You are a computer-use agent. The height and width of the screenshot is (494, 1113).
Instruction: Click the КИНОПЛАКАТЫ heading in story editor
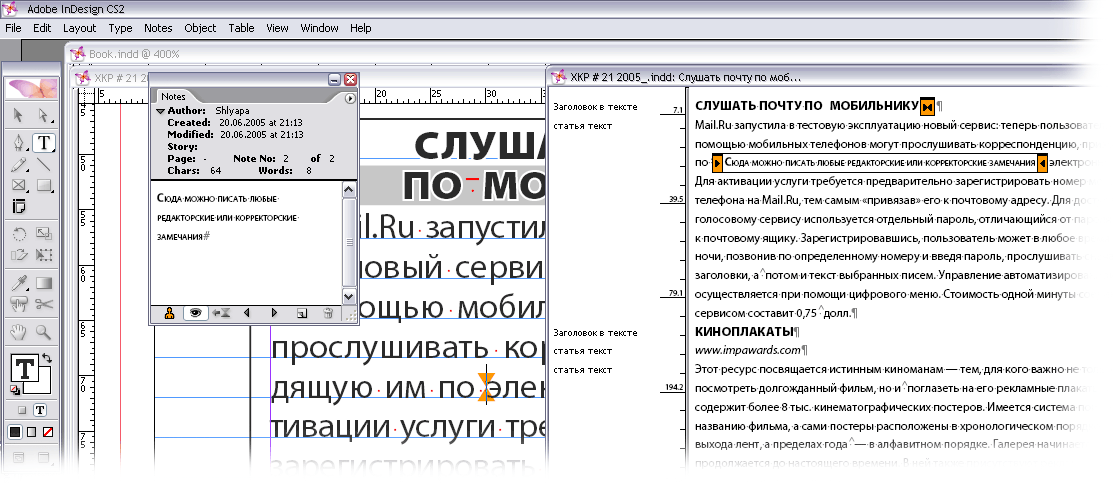[745, 331]
